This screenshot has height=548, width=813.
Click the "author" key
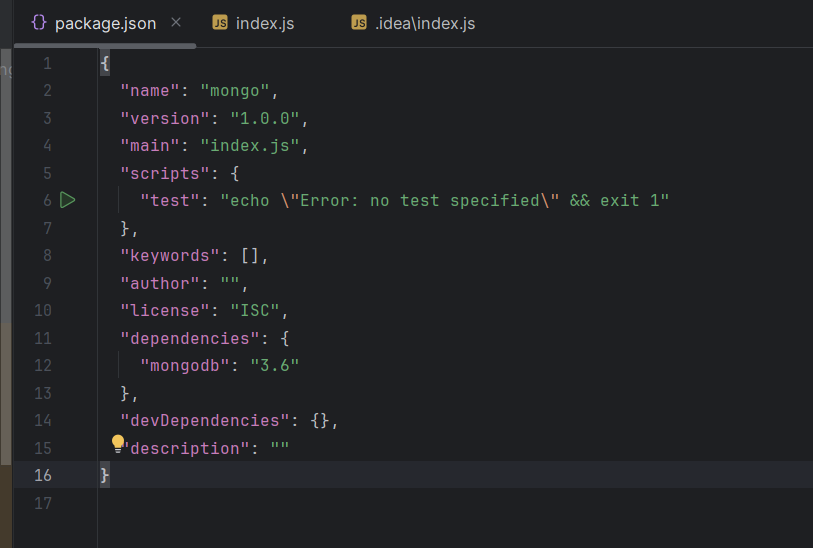tap(160, 283)
